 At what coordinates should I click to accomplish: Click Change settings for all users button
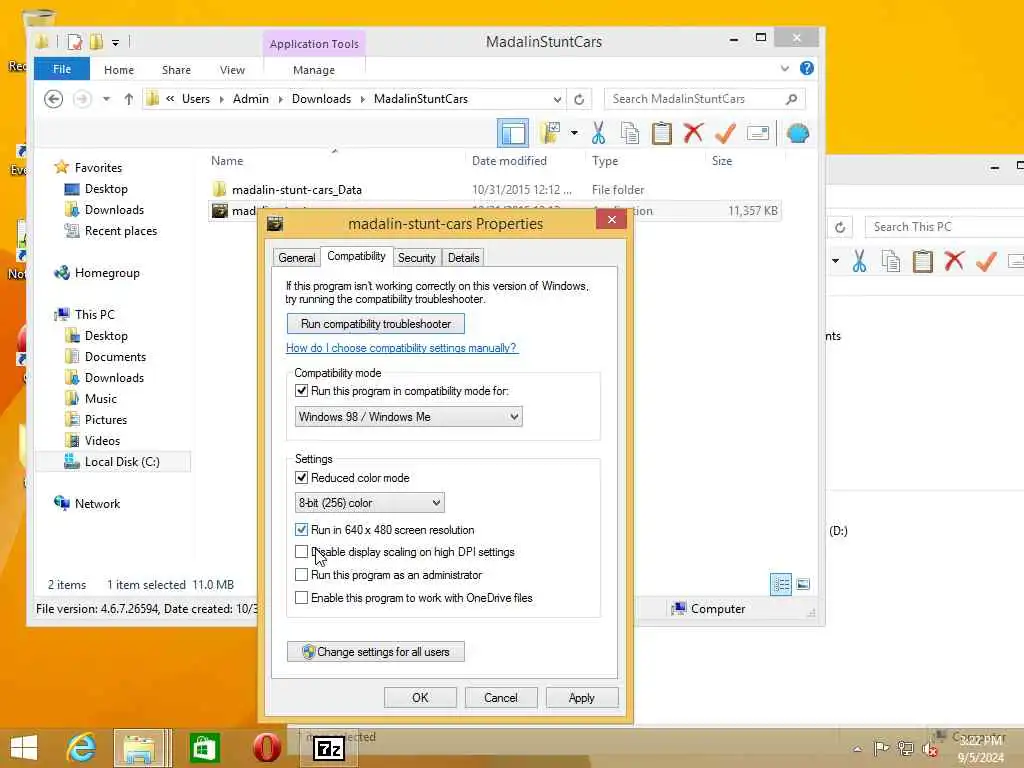click(376, 652)
